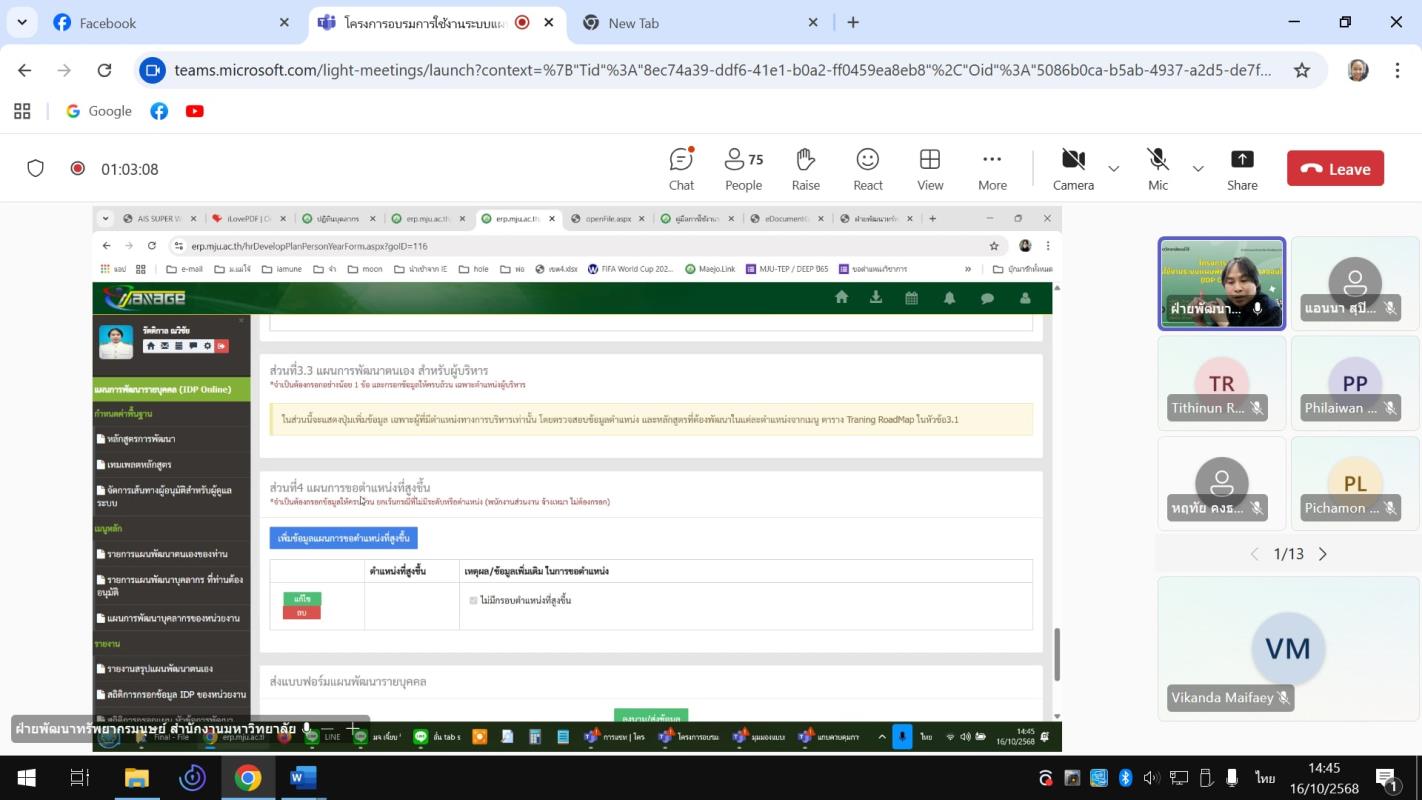This screenshot has width=1422, height=800.
Task: Open the More actions menu
Action: 992,169
